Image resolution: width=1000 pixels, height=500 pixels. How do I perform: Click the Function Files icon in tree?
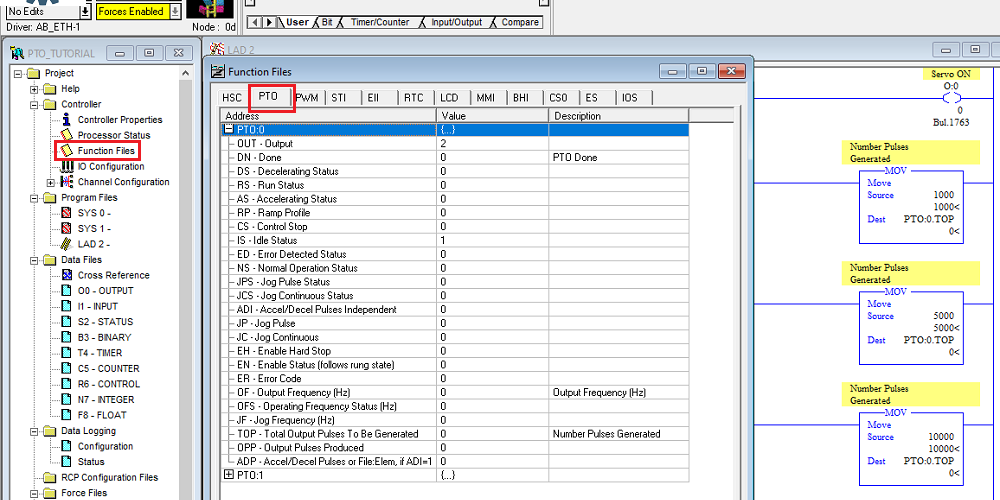click(x=66, y=151)
